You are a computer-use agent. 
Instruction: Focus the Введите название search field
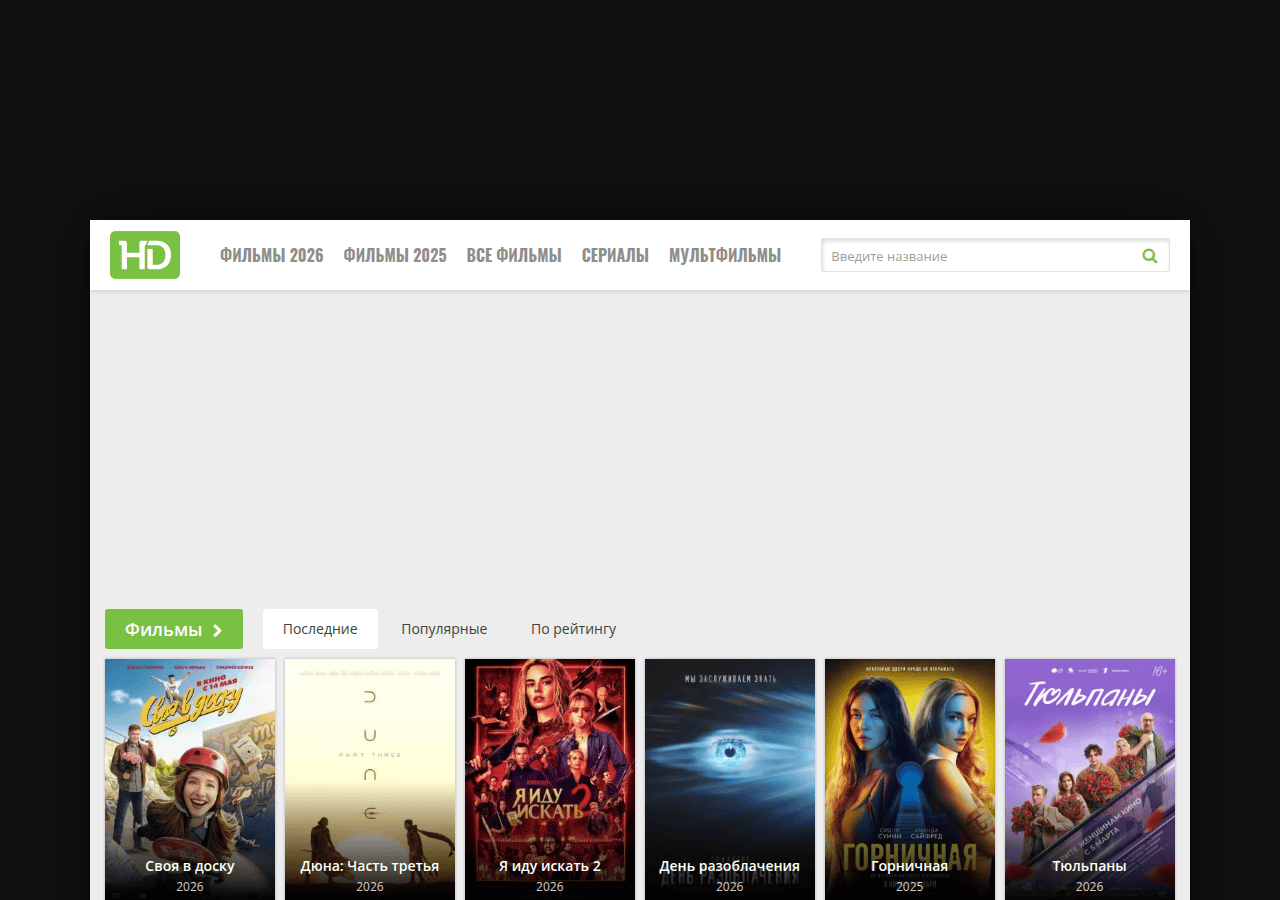[x=995, y=256]
